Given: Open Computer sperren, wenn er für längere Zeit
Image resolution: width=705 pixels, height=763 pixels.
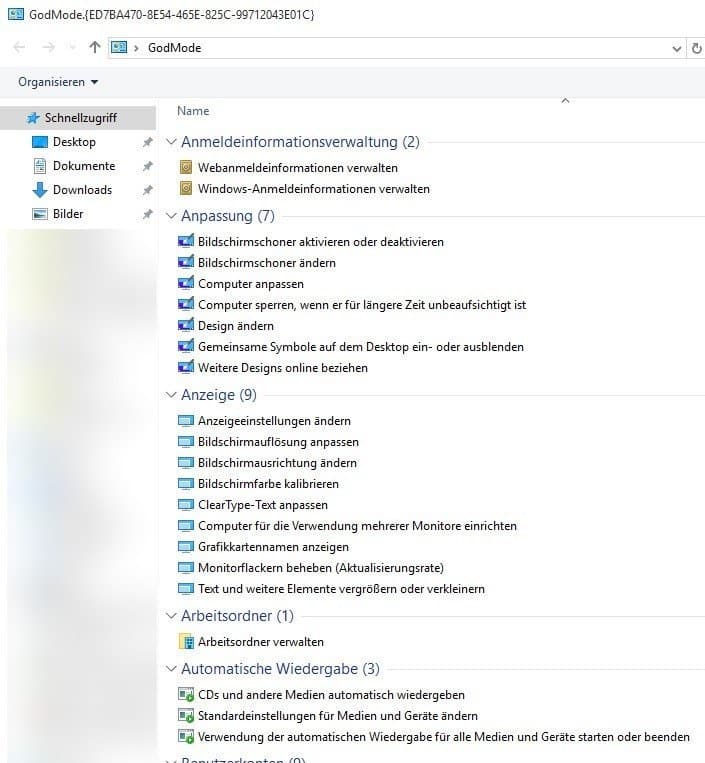Looking at the screenshot, I should 362,305.
